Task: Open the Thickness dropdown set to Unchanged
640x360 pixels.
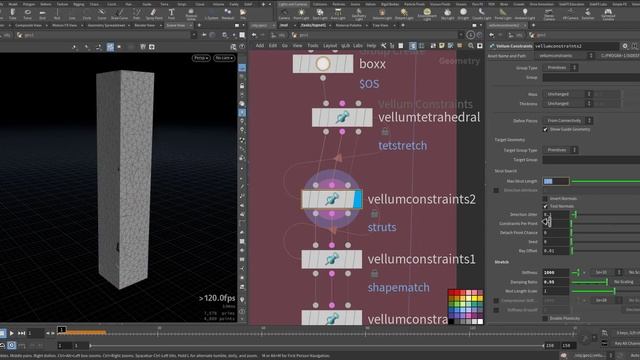Action: [x=567, y=104]
